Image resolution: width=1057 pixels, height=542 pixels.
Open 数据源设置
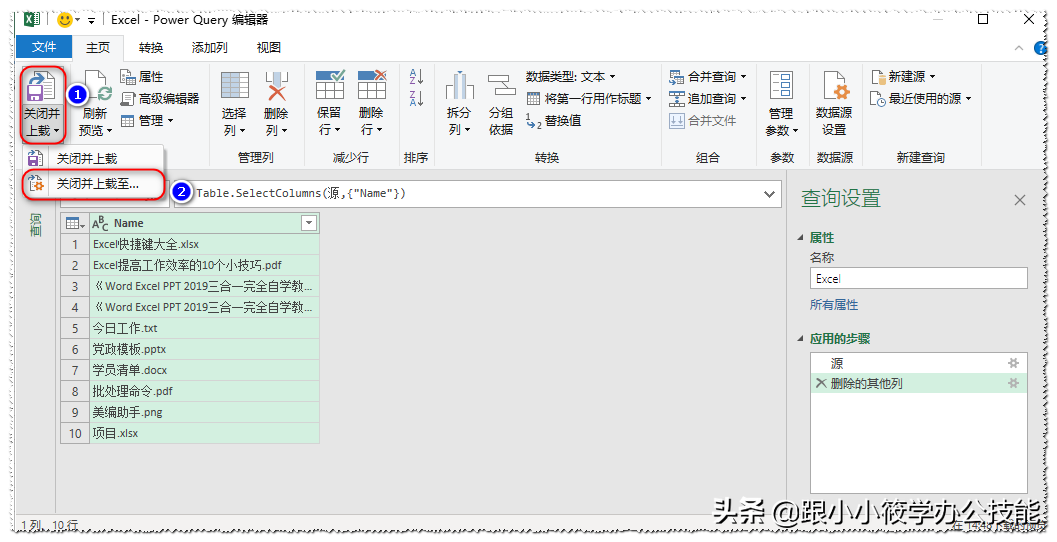pos(835,104)
